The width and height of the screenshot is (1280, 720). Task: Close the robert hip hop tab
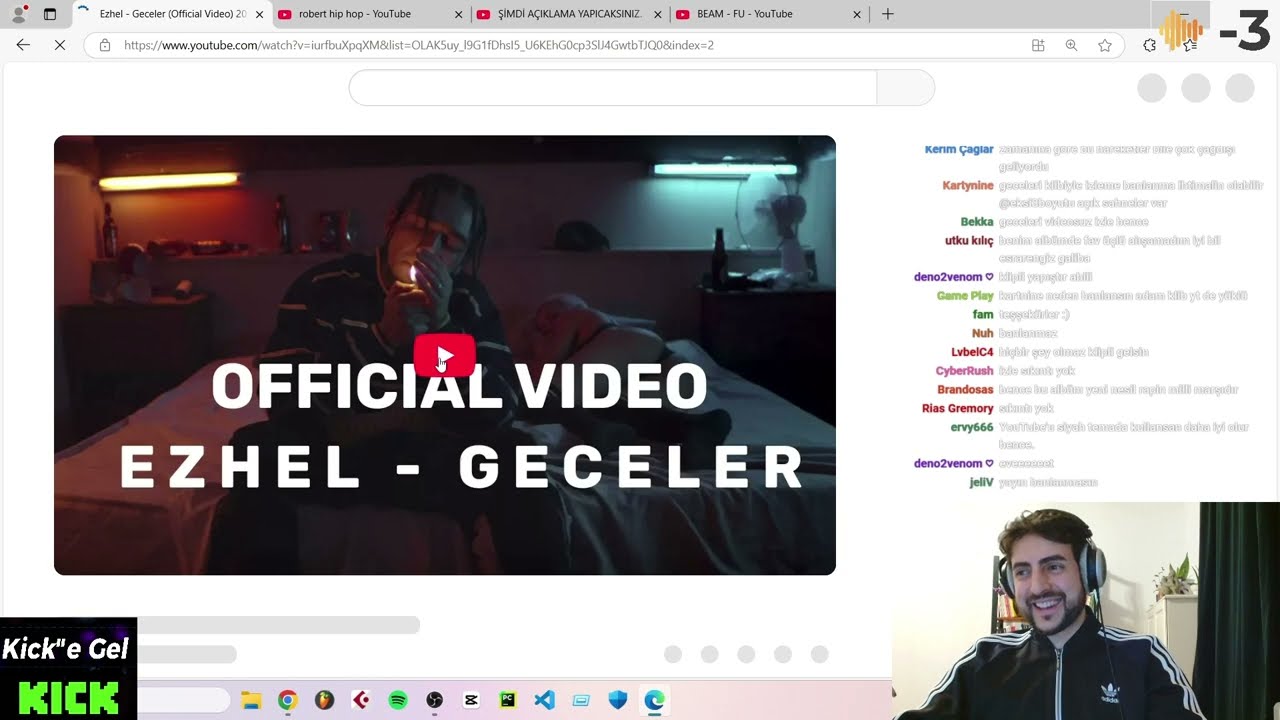point(459,14)
